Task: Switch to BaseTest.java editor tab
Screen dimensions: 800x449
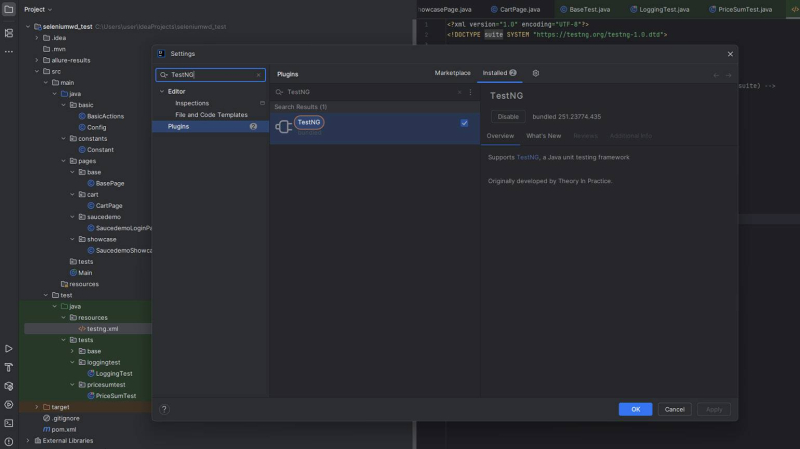Action: (x=585, y=9)
